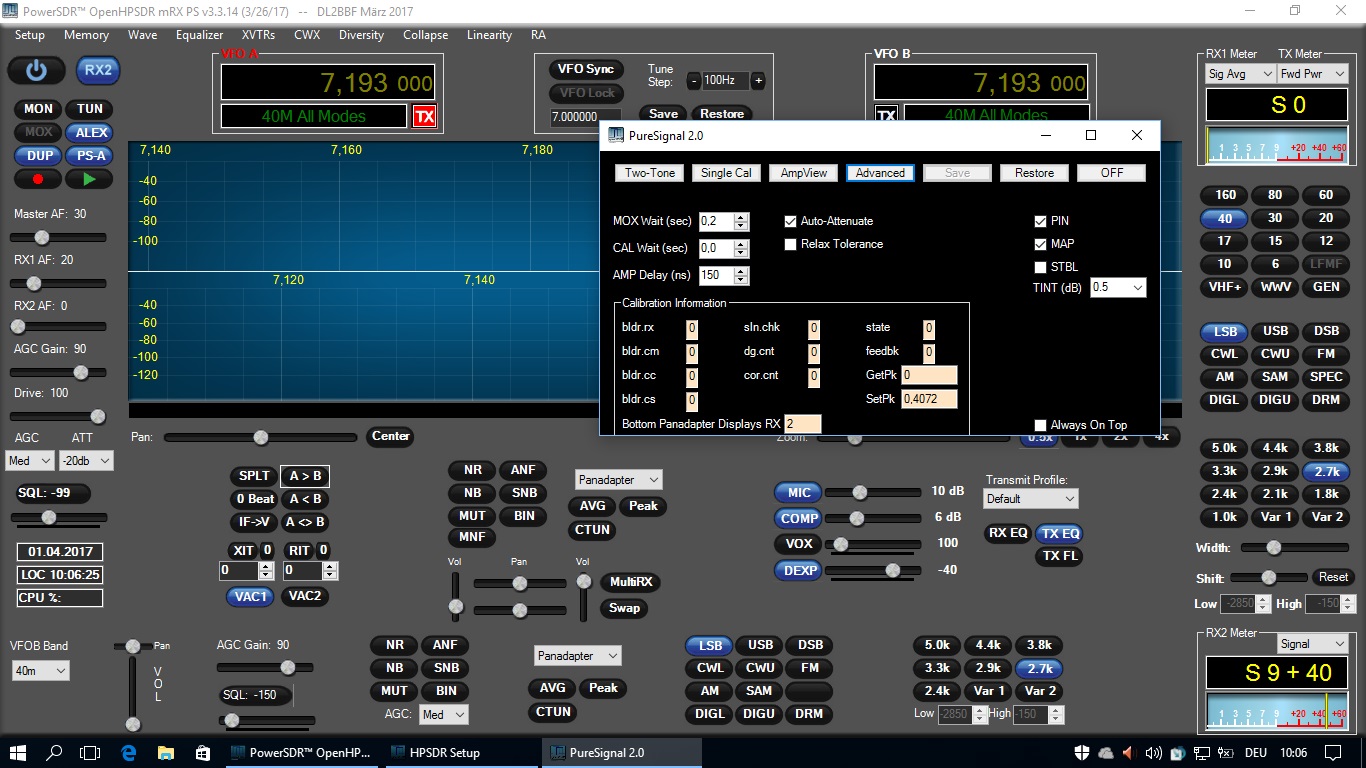The width and height of the screenshot is (1366, 768).
Task: Adjust Master AF slider
Action: (x=58, y=237)
